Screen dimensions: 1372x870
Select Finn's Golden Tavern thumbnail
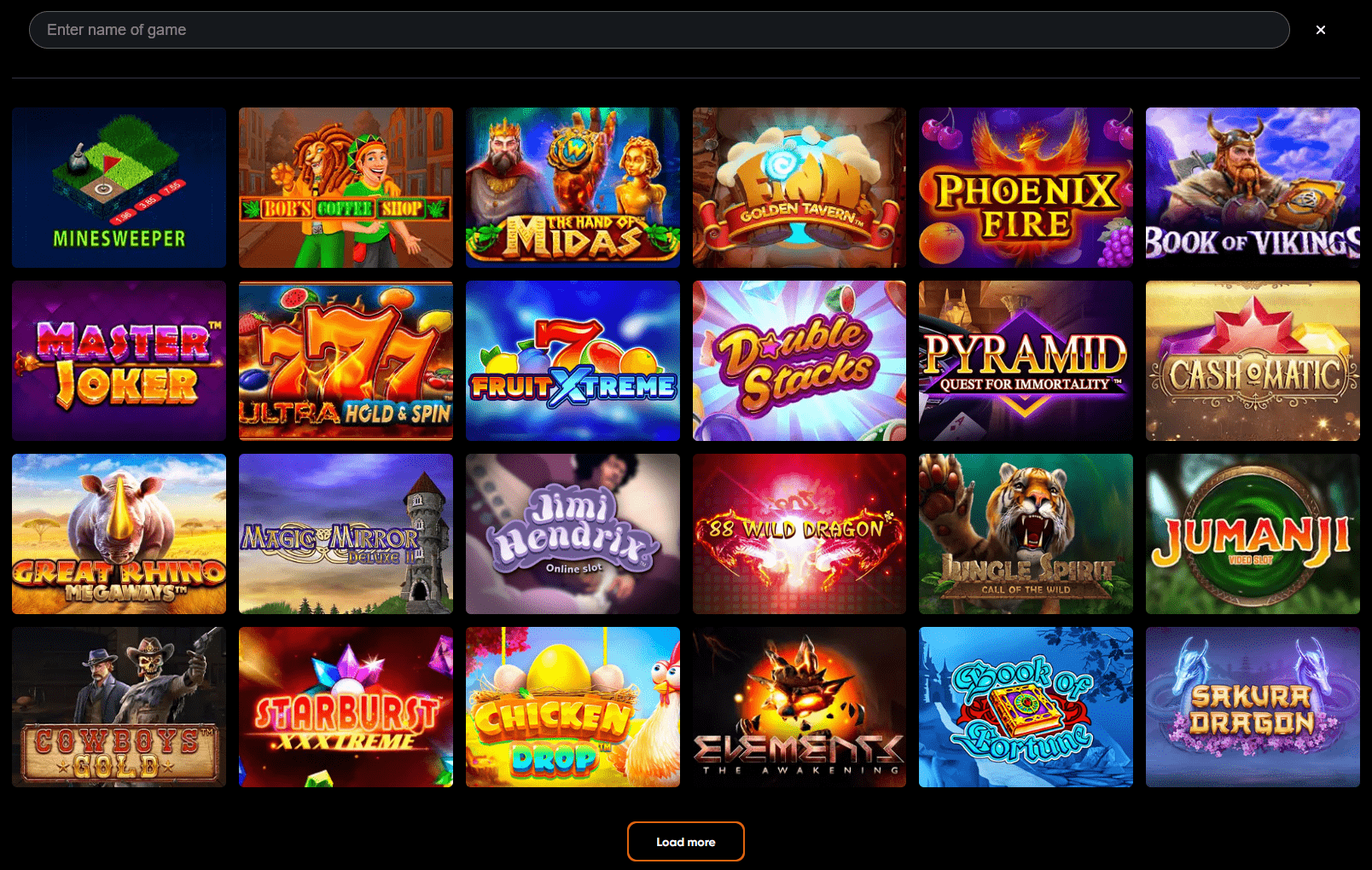point(799,188)
